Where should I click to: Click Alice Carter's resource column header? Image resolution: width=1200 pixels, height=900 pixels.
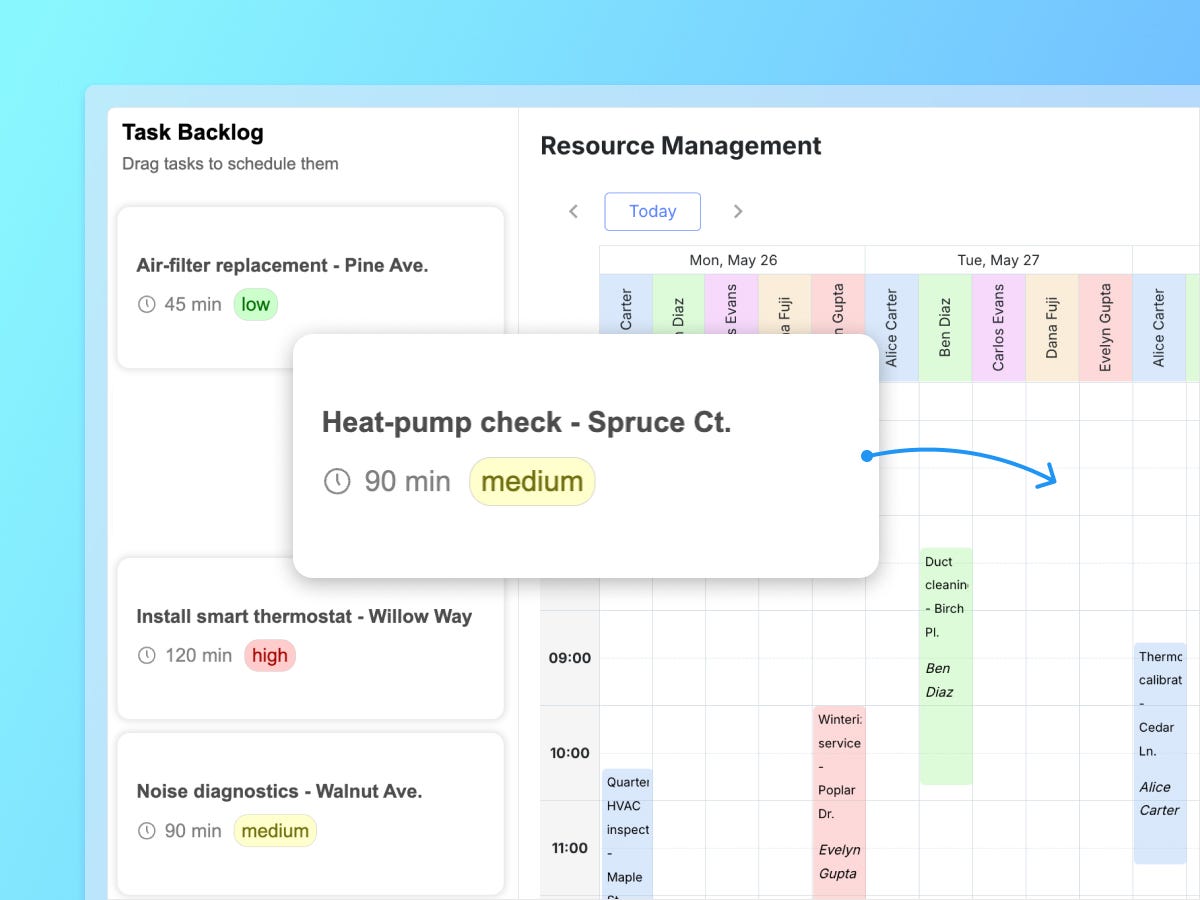coord(892,327)
